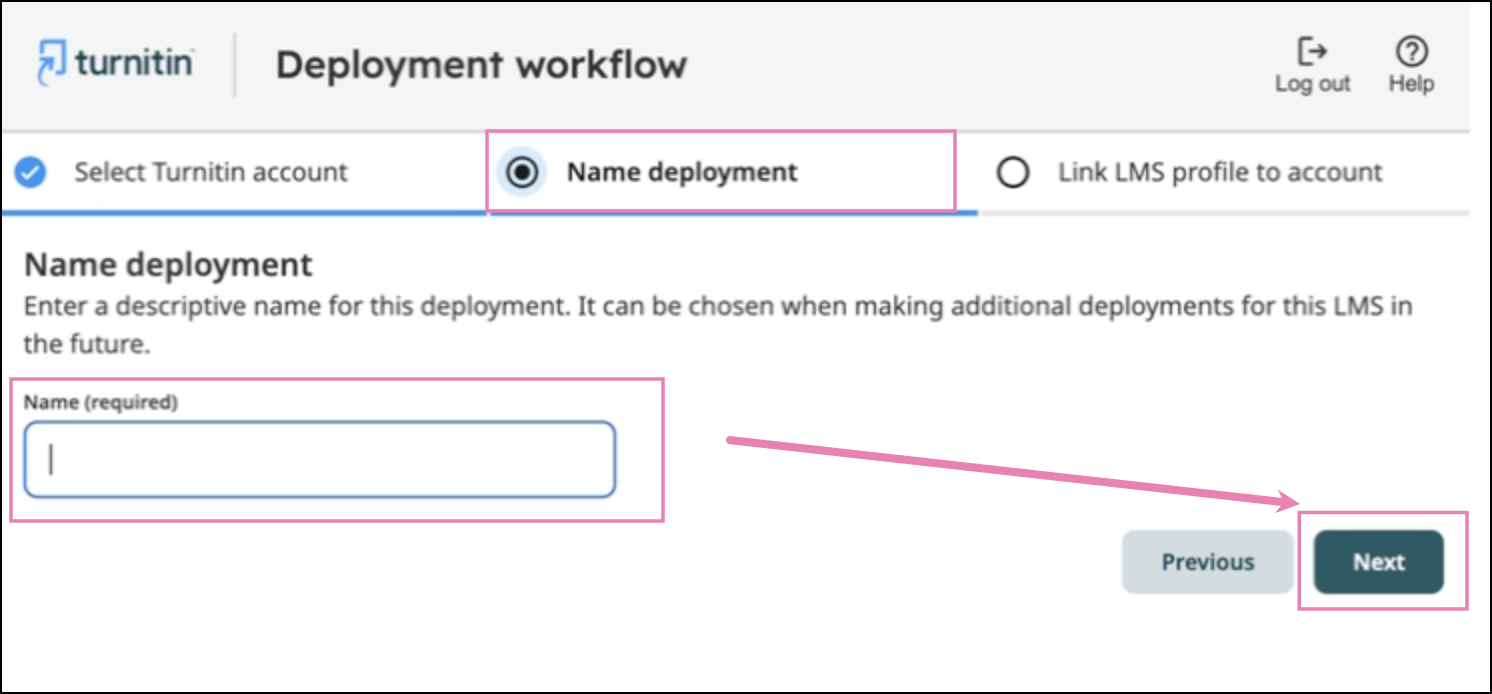Image resolution: width=1492 pixels, height=694 pixels.
Task: Click the Name (required) field label
Action: pos(100,402)
